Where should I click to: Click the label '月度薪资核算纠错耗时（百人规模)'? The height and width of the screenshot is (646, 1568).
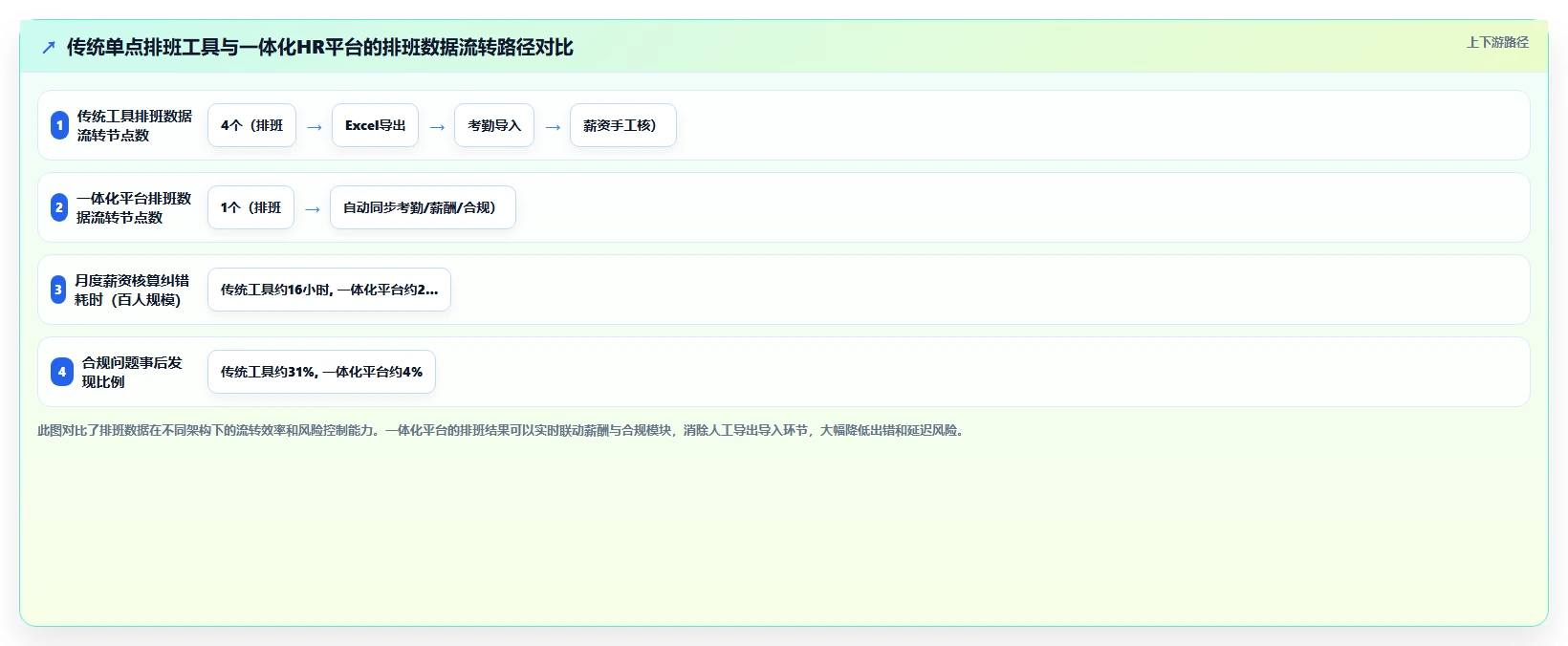(132, 290)
